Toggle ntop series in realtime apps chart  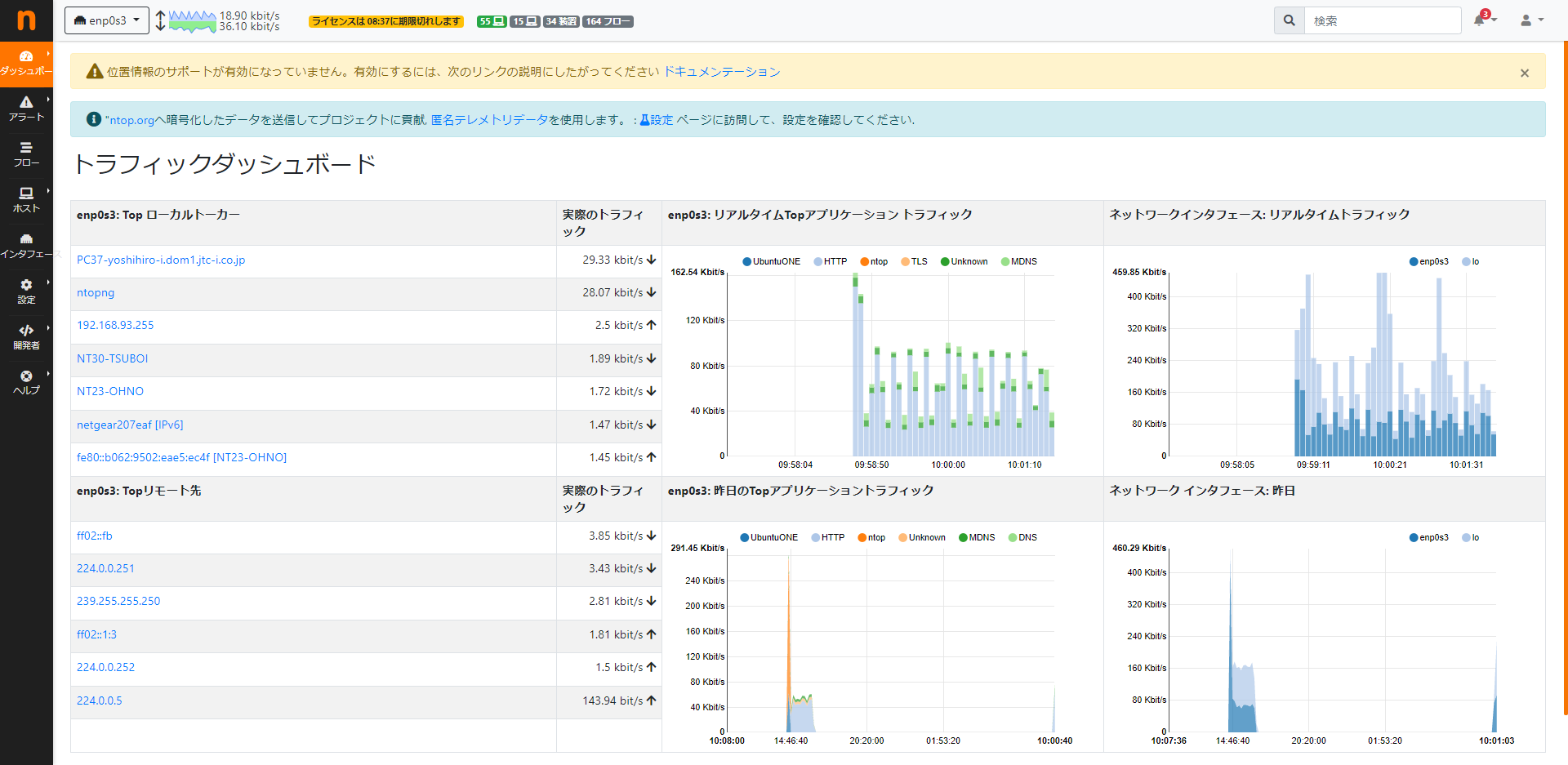click(874, 261)
